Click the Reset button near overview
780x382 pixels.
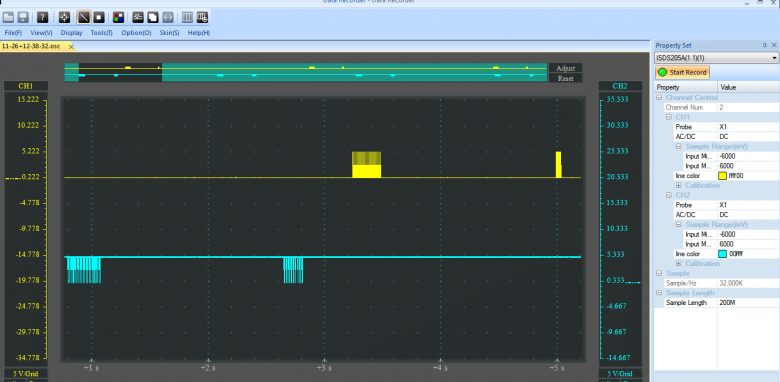point(566,79)
